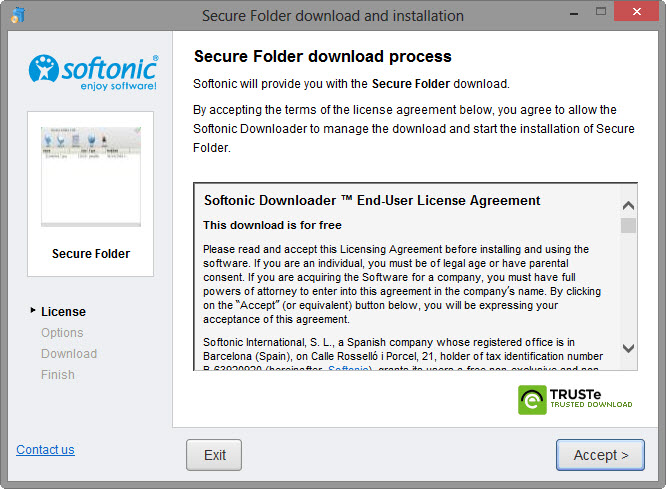
Task: Select the Finish step in sidebar
Action: 58,374
